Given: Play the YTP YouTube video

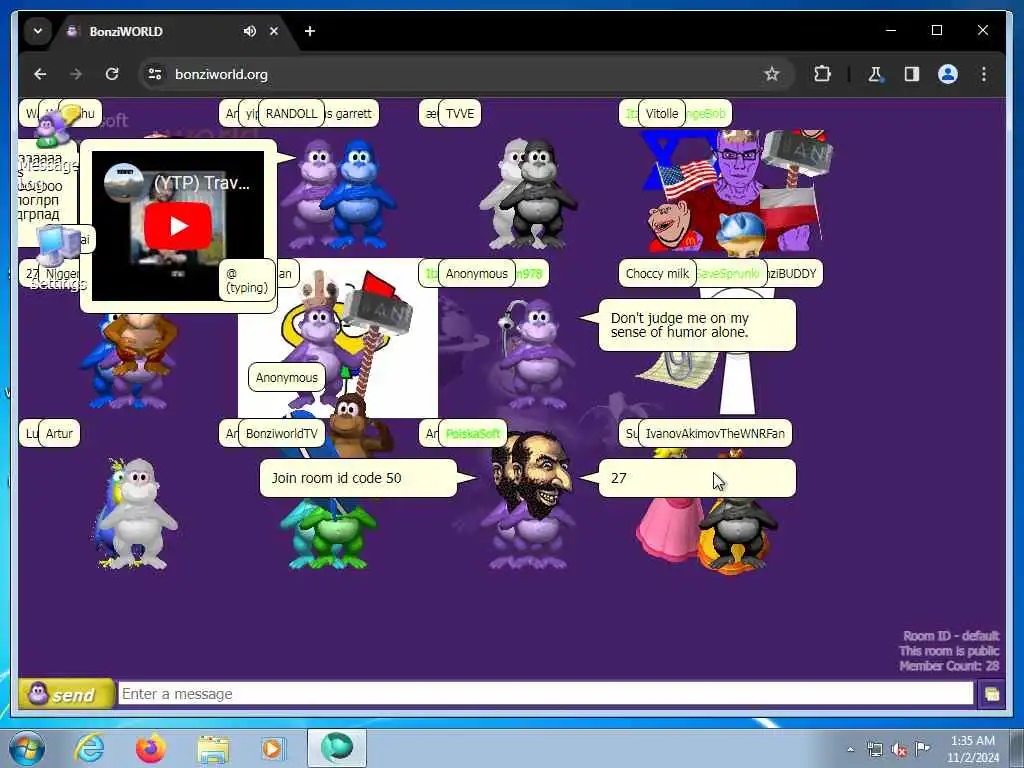Looking at the screenshot, I should point(178,226).
